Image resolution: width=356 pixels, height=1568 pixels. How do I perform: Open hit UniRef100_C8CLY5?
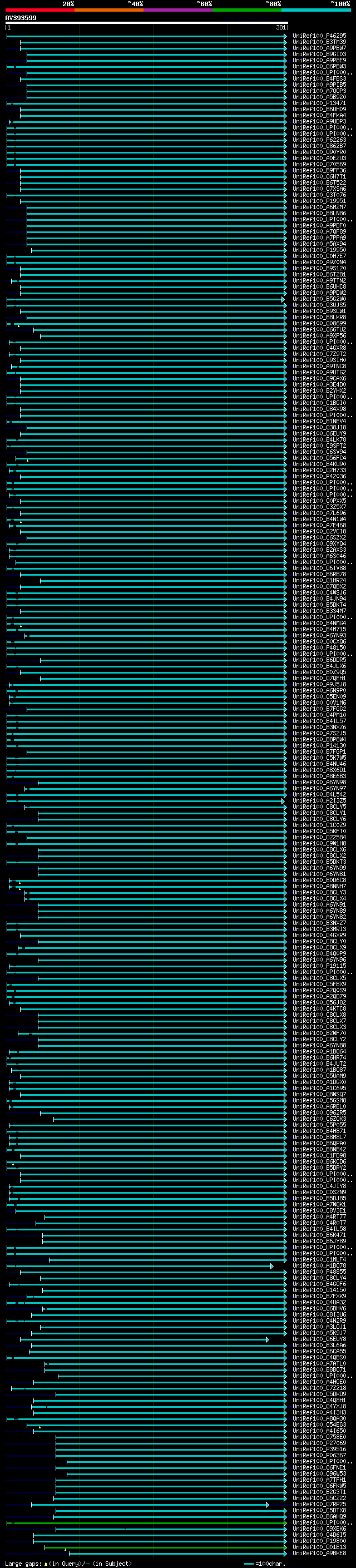(319, 807)
